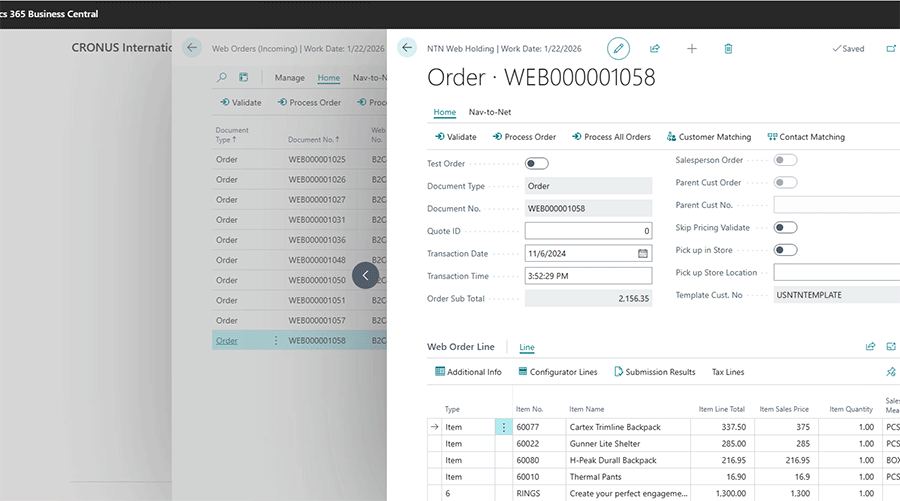The height and width of the screenshot is (501, 900).
Task: Click the Item Line Total column header
Action: click(x=721, y=409)
